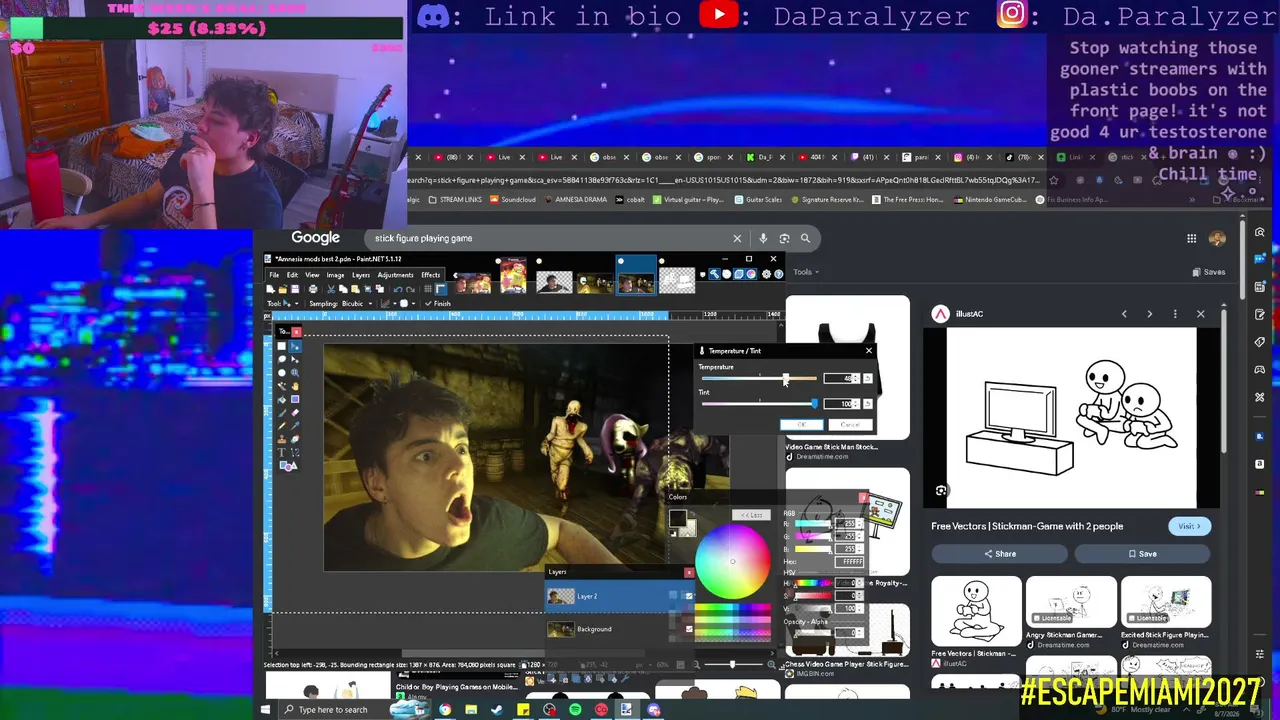Reset the Temperature value
Image resolution: width=1280 pixels, height=720 pixels.
867,378
